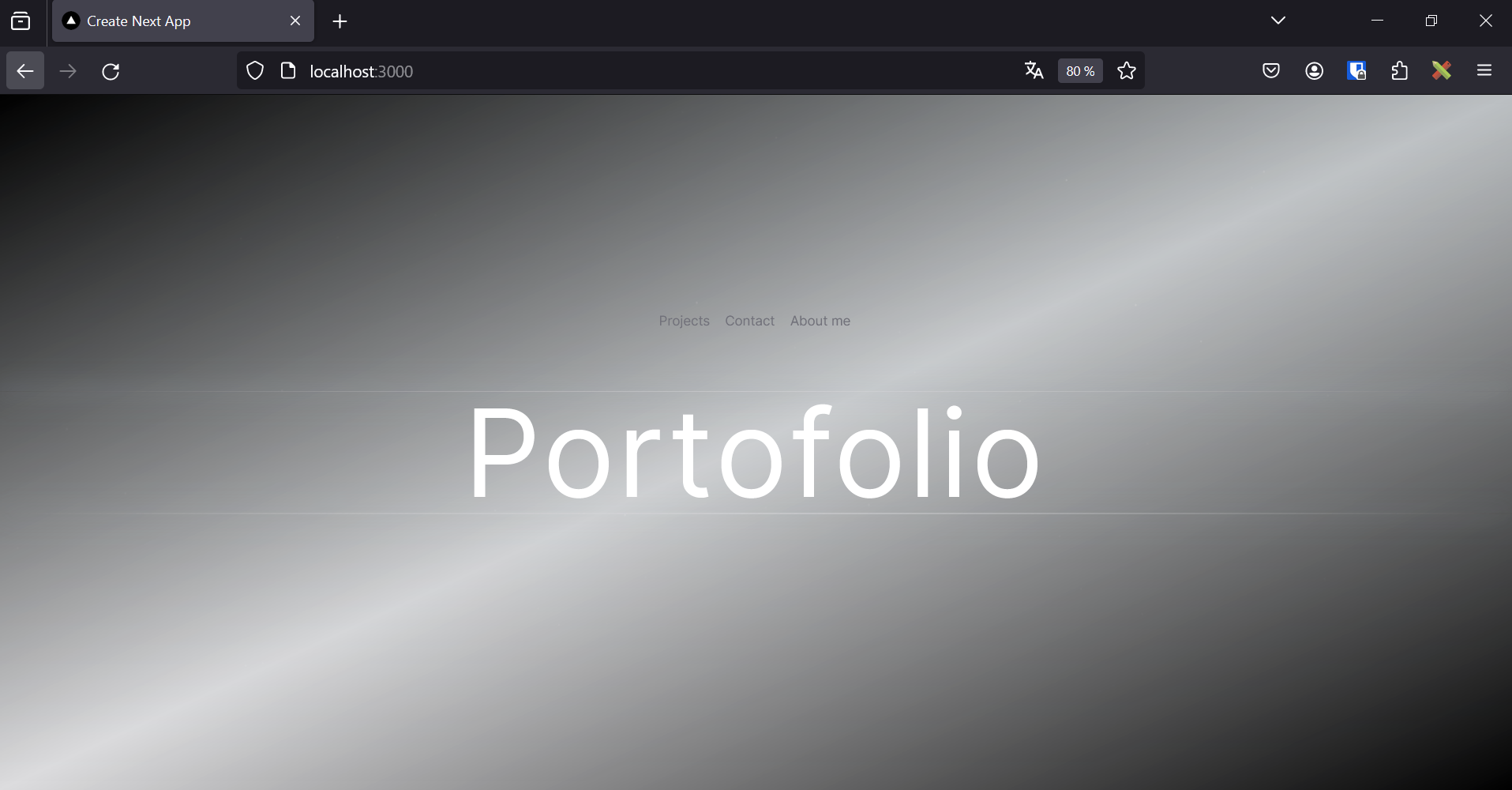
Task: Save page to Pocket
Action: click(x=1271, y=71)
